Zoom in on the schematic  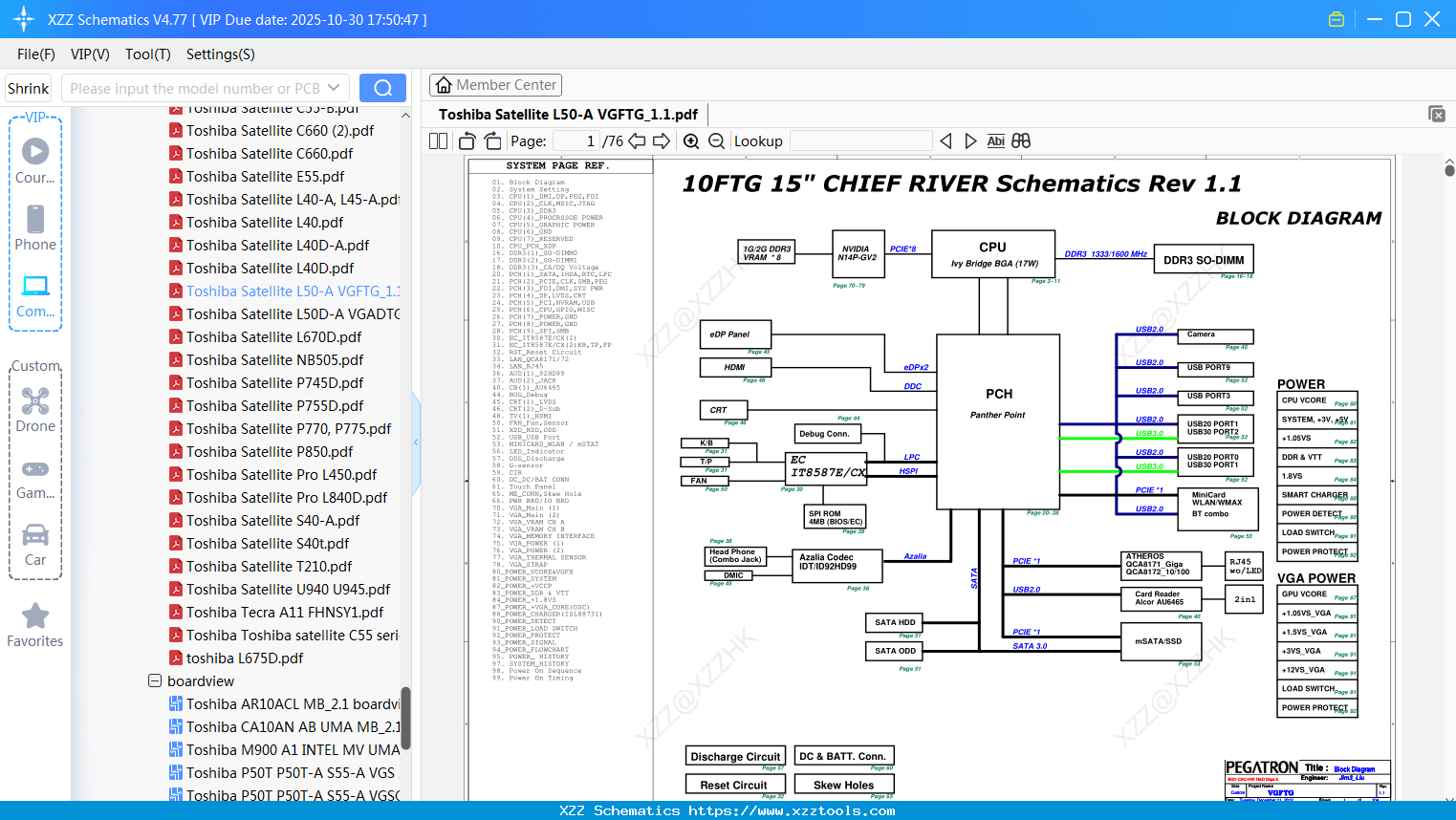[x=691, y=141]
